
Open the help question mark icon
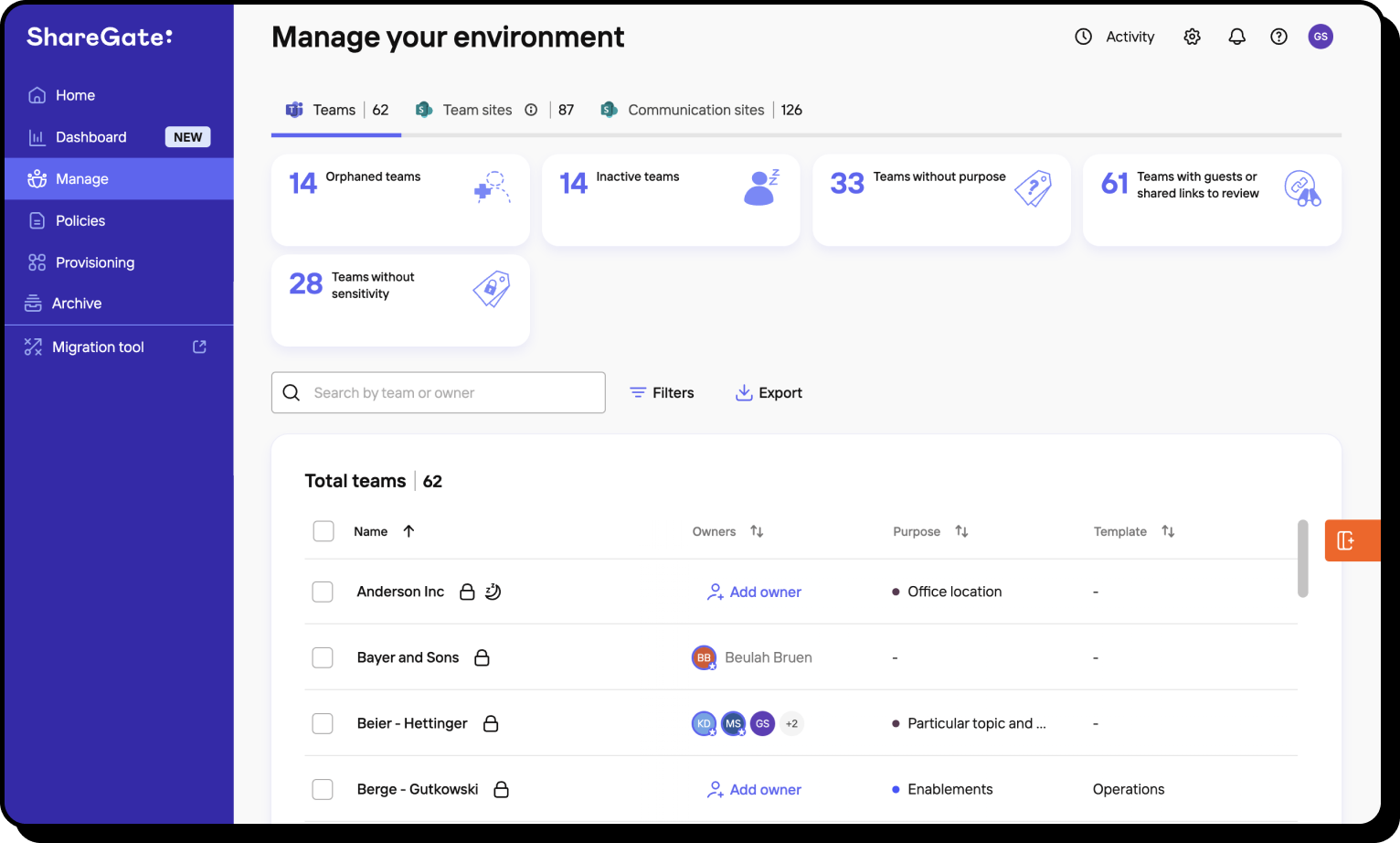tap(1278, 37)
